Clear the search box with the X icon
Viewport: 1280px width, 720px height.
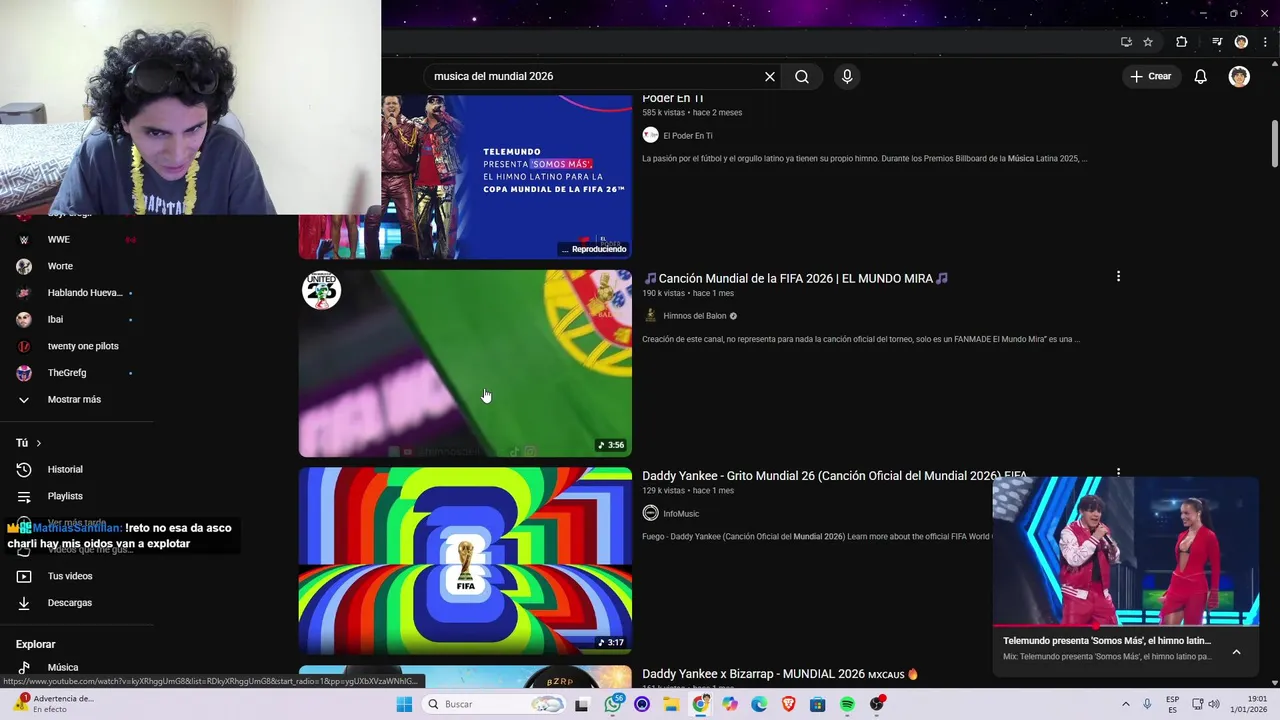click(770, 77)
